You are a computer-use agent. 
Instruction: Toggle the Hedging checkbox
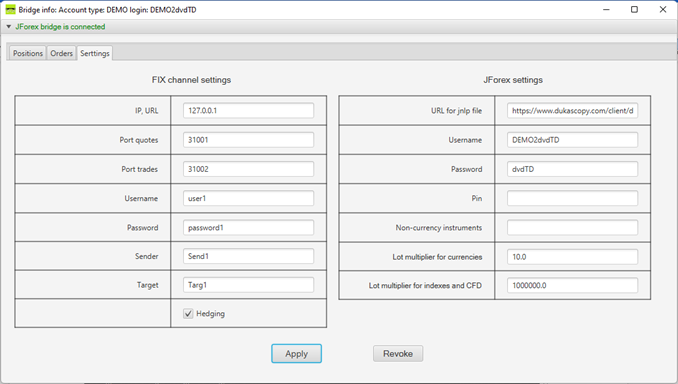[x=188, y=314]
